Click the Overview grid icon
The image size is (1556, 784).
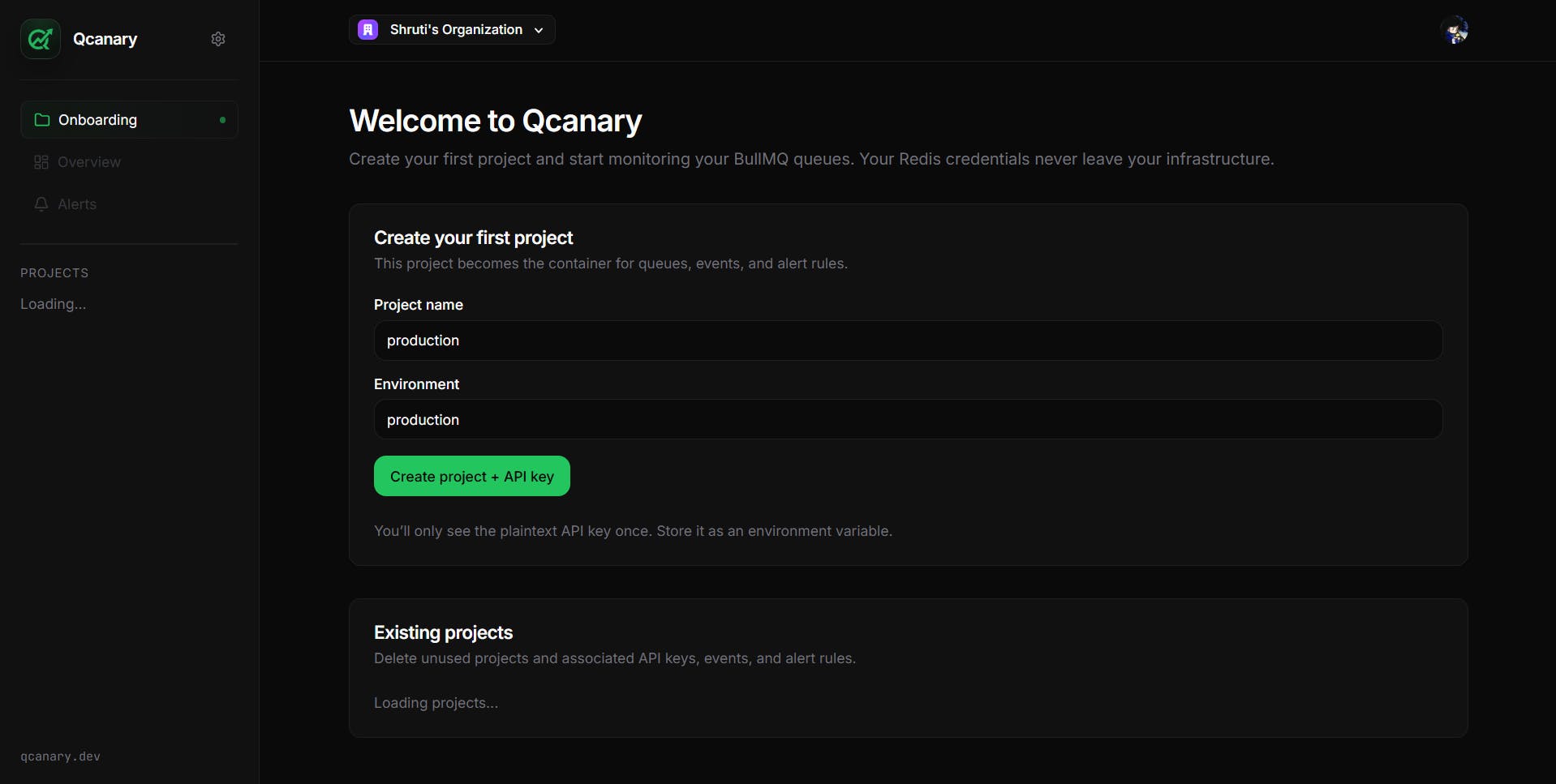click(x=41, y=162)
